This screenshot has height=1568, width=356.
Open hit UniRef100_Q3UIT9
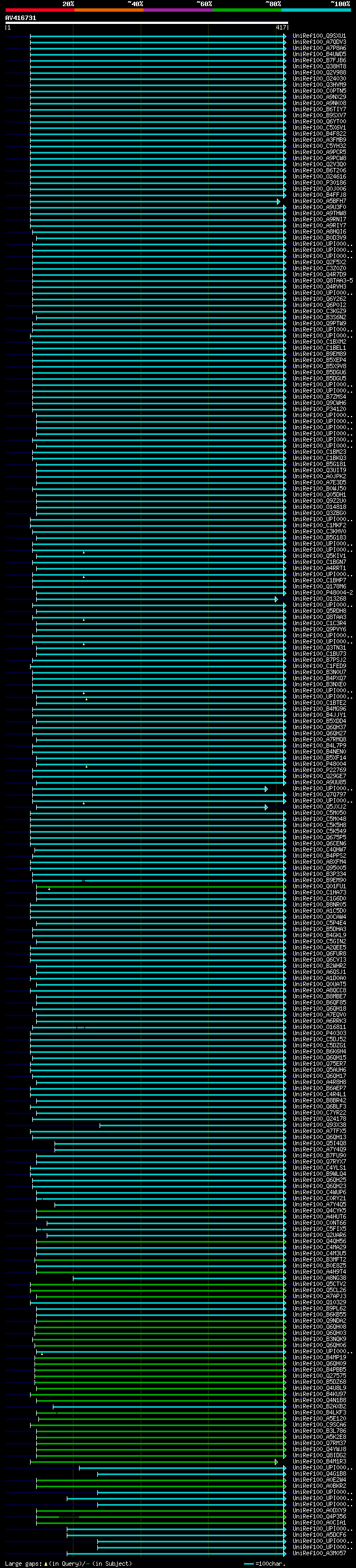(319, 471)
